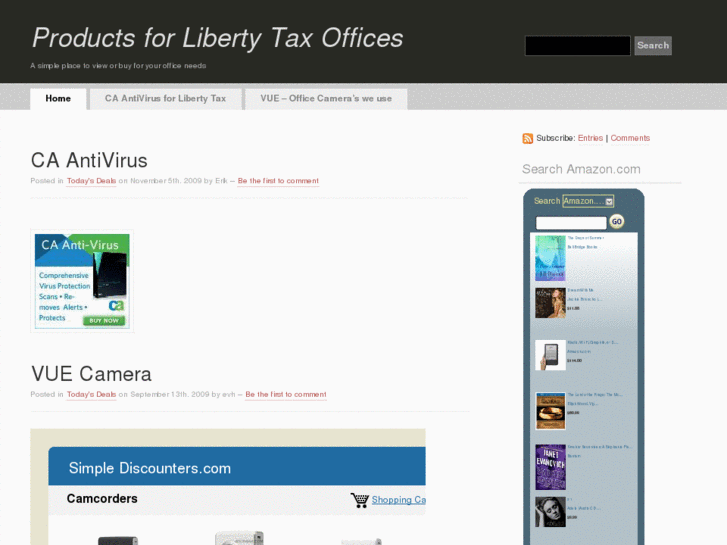727x545 pixels.
Task: Click the orange RSS feed icon
Action: pyautogui.click(x=528, y=138)
